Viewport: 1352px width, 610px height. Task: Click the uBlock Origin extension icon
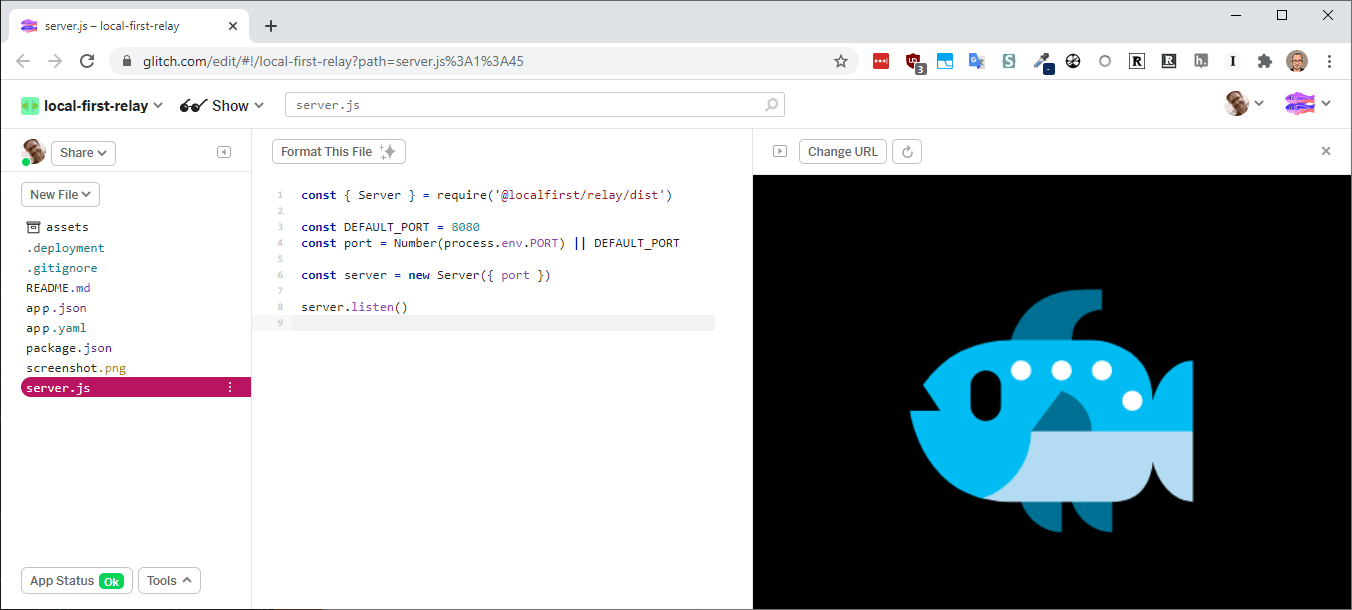tap(913, 61)
